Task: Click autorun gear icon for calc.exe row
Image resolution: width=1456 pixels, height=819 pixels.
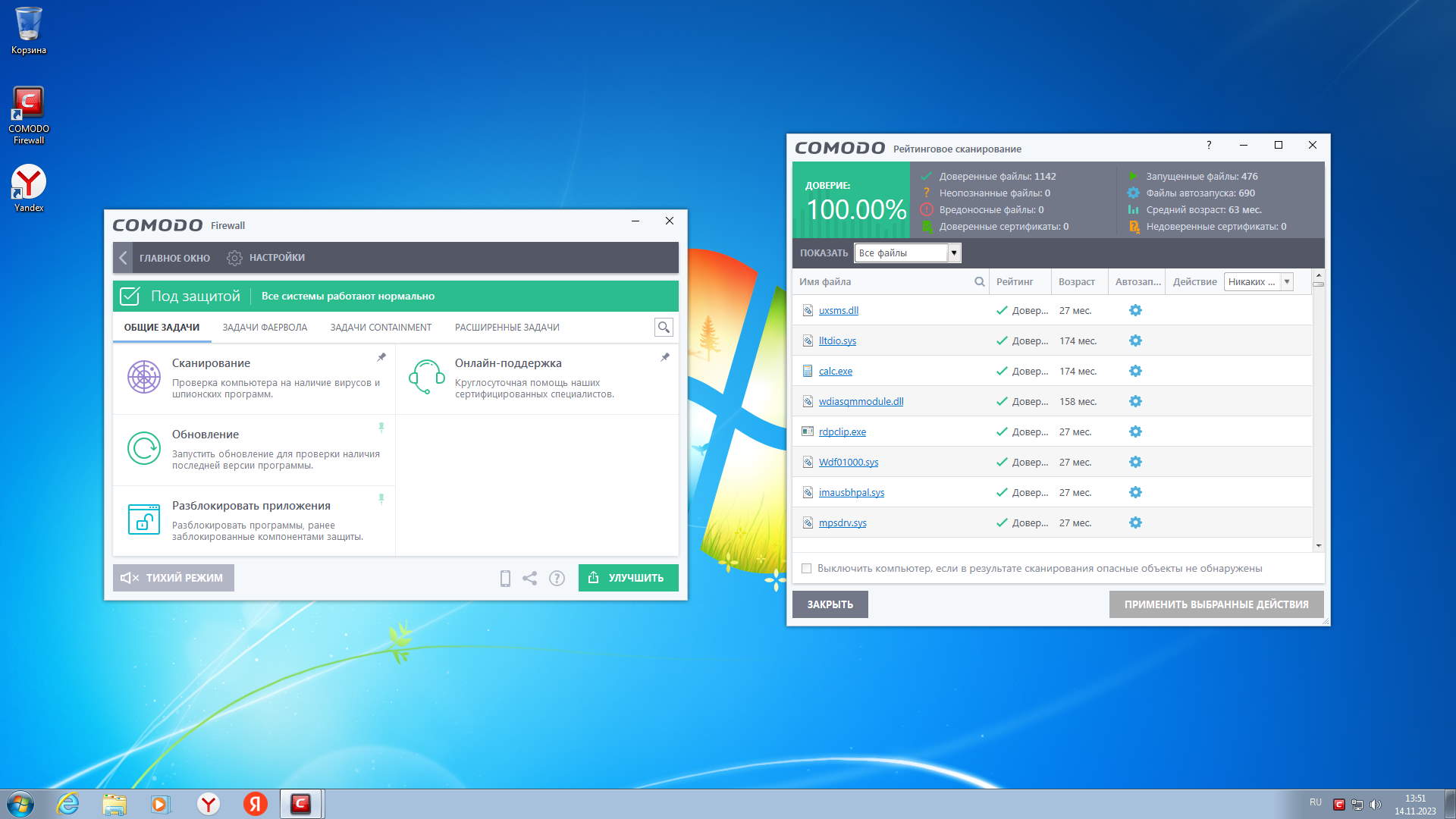Action: point(1135,371)
